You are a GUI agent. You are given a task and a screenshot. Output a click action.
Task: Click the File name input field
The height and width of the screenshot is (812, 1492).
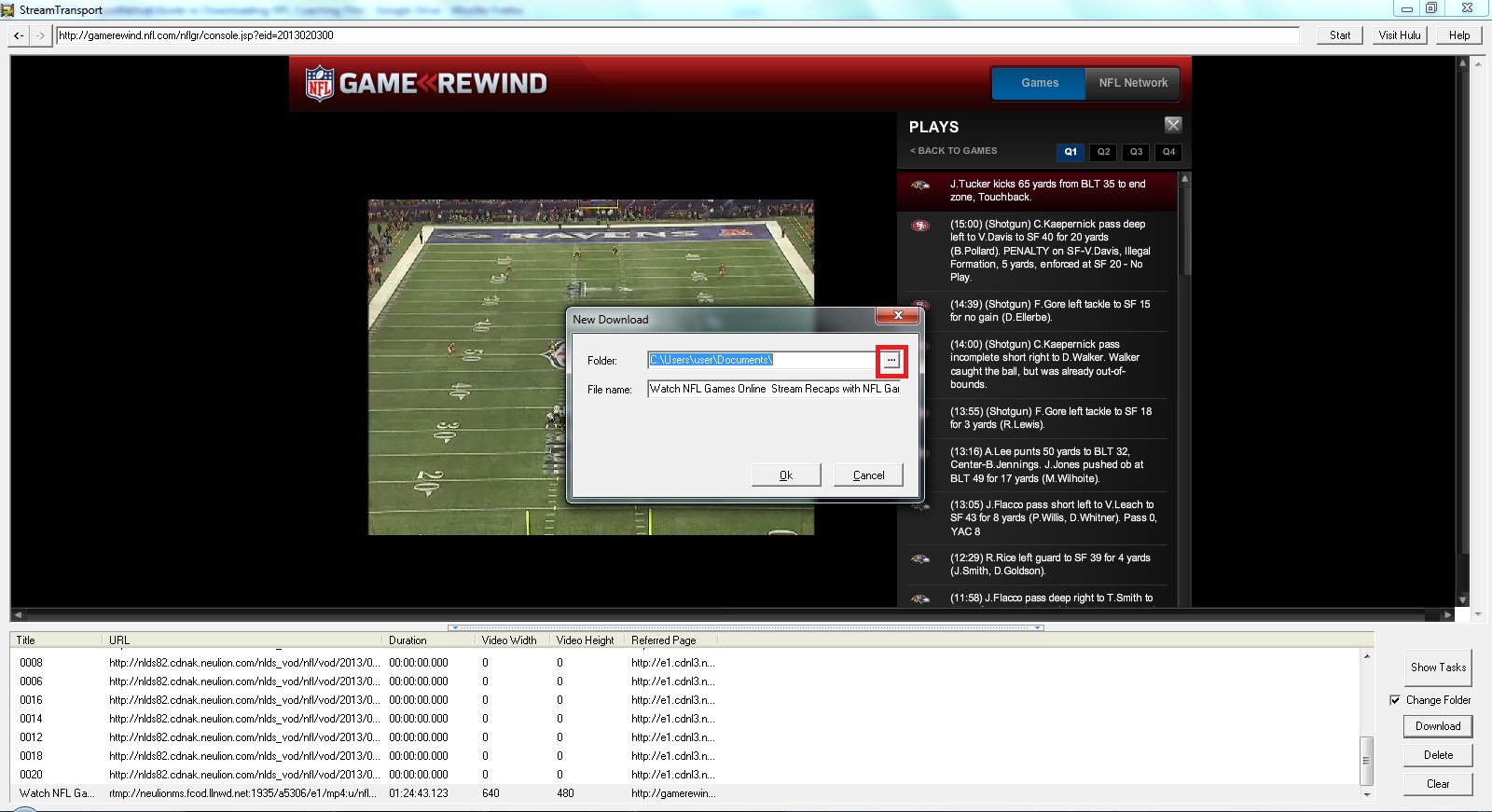[x=775, y=389]
